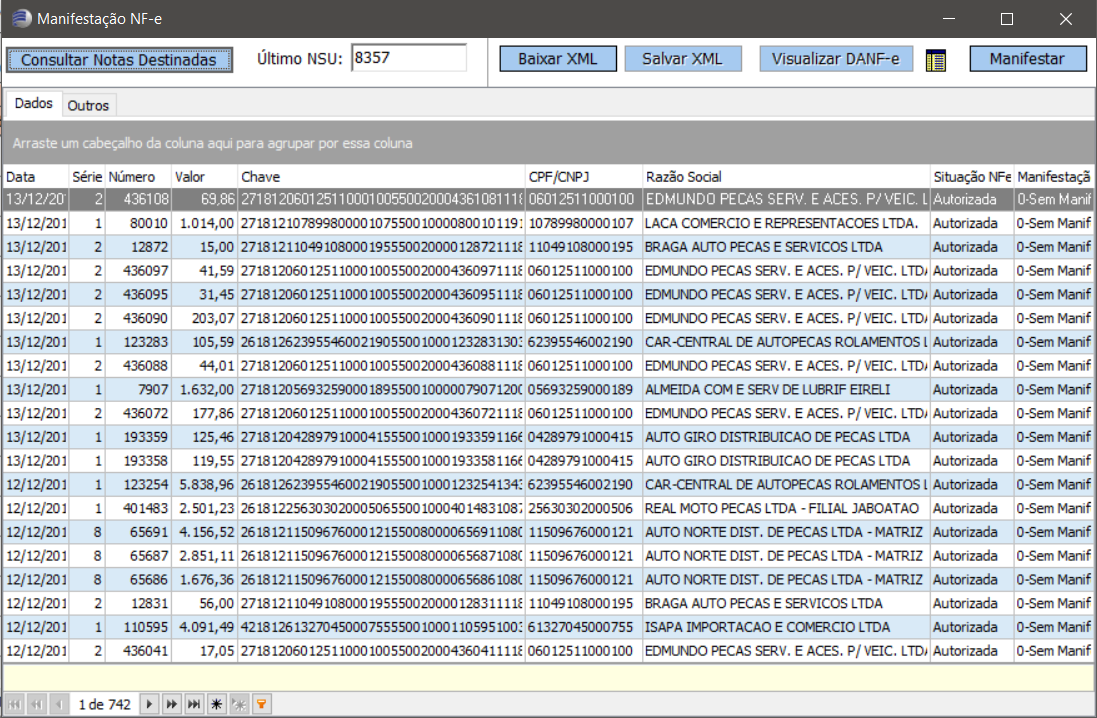Click Consultar Notas Destinadas button

tap(119, 60)
